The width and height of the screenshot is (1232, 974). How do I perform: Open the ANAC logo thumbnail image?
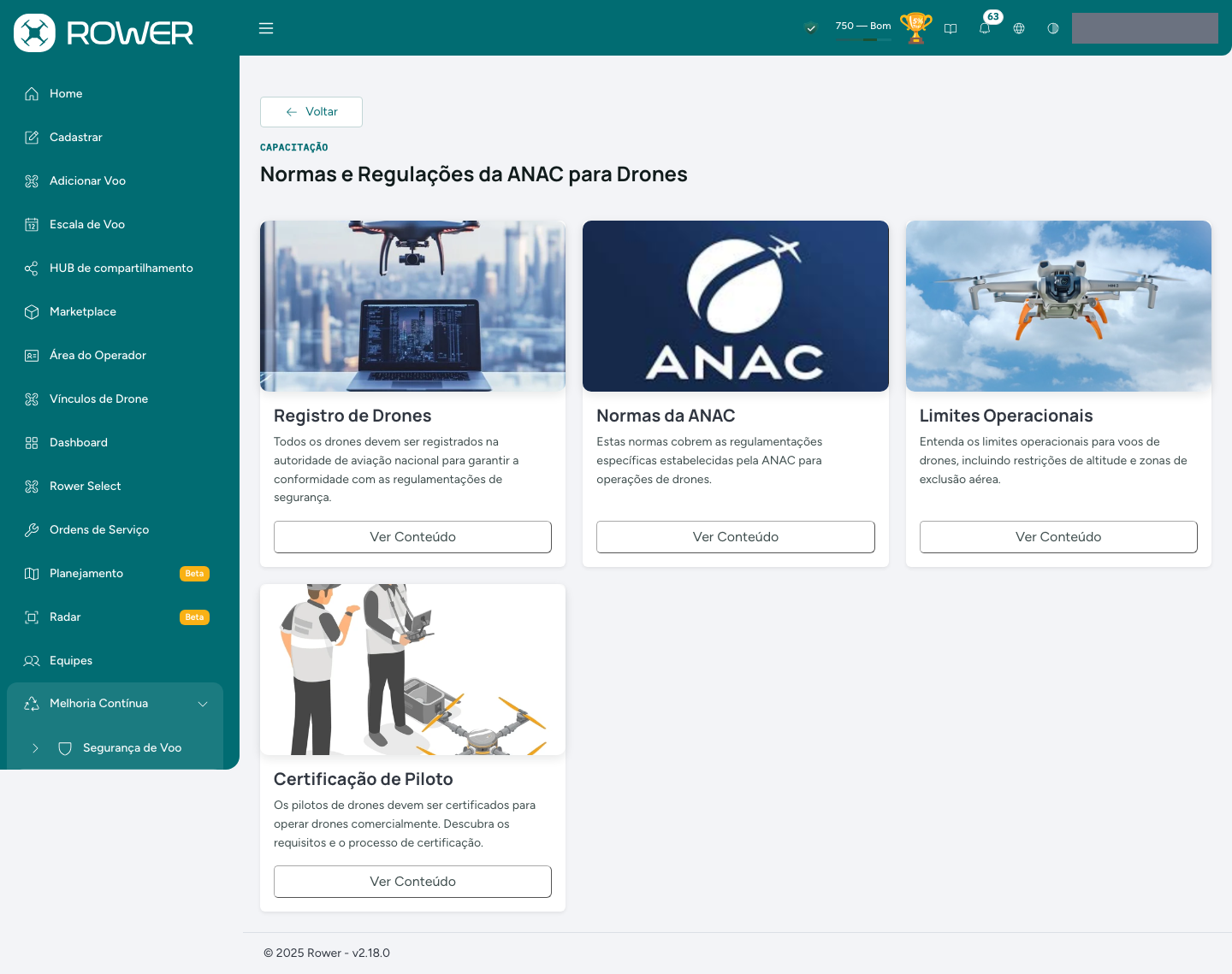[x=736, y=306]
